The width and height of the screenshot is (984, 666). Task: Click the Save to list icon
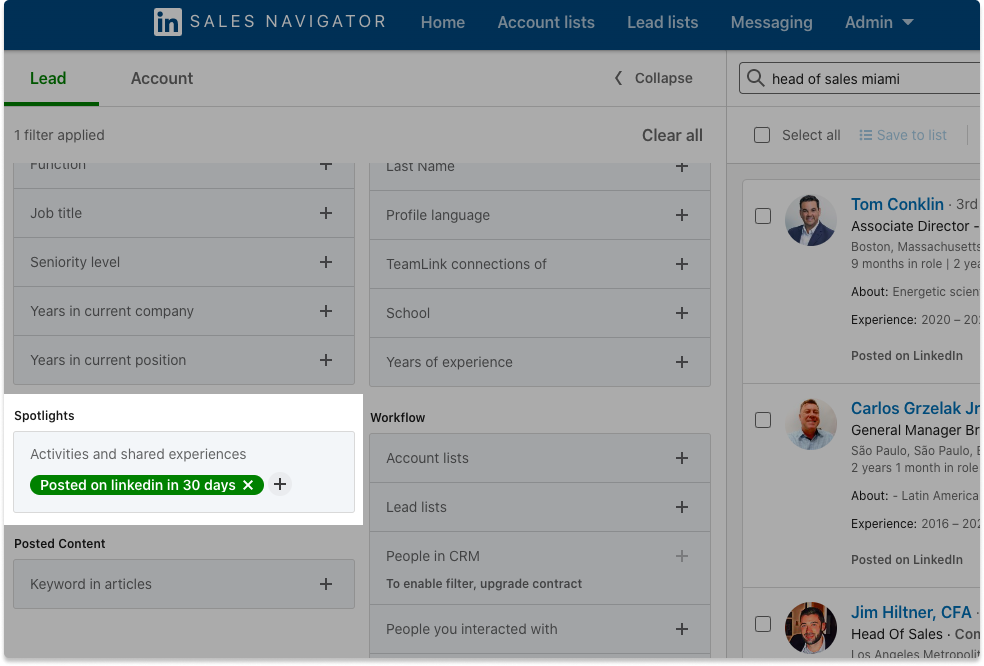click(x=865, y=136)
